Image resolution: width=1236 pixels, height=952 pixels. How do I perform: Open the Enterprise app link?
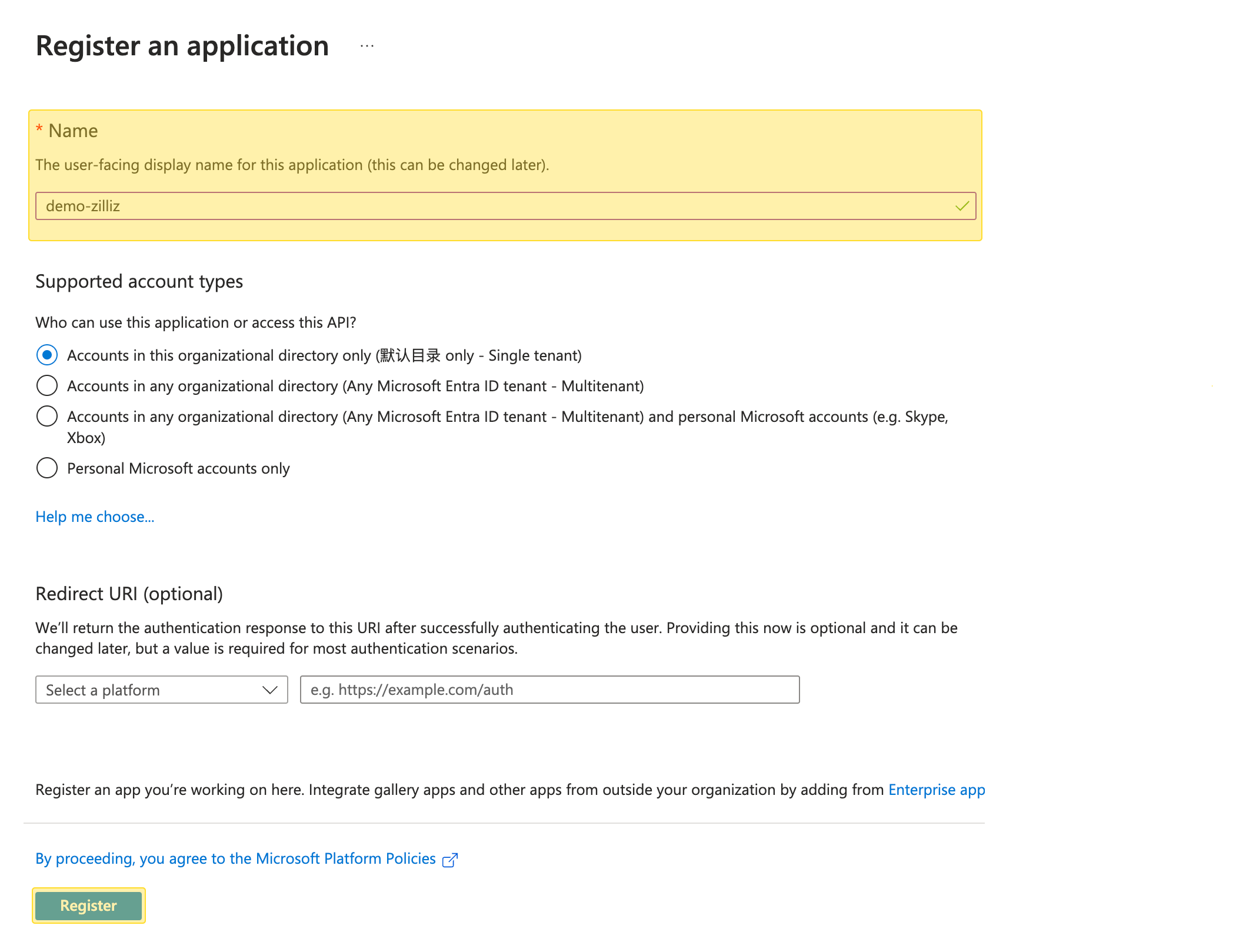tap(936, 790)
